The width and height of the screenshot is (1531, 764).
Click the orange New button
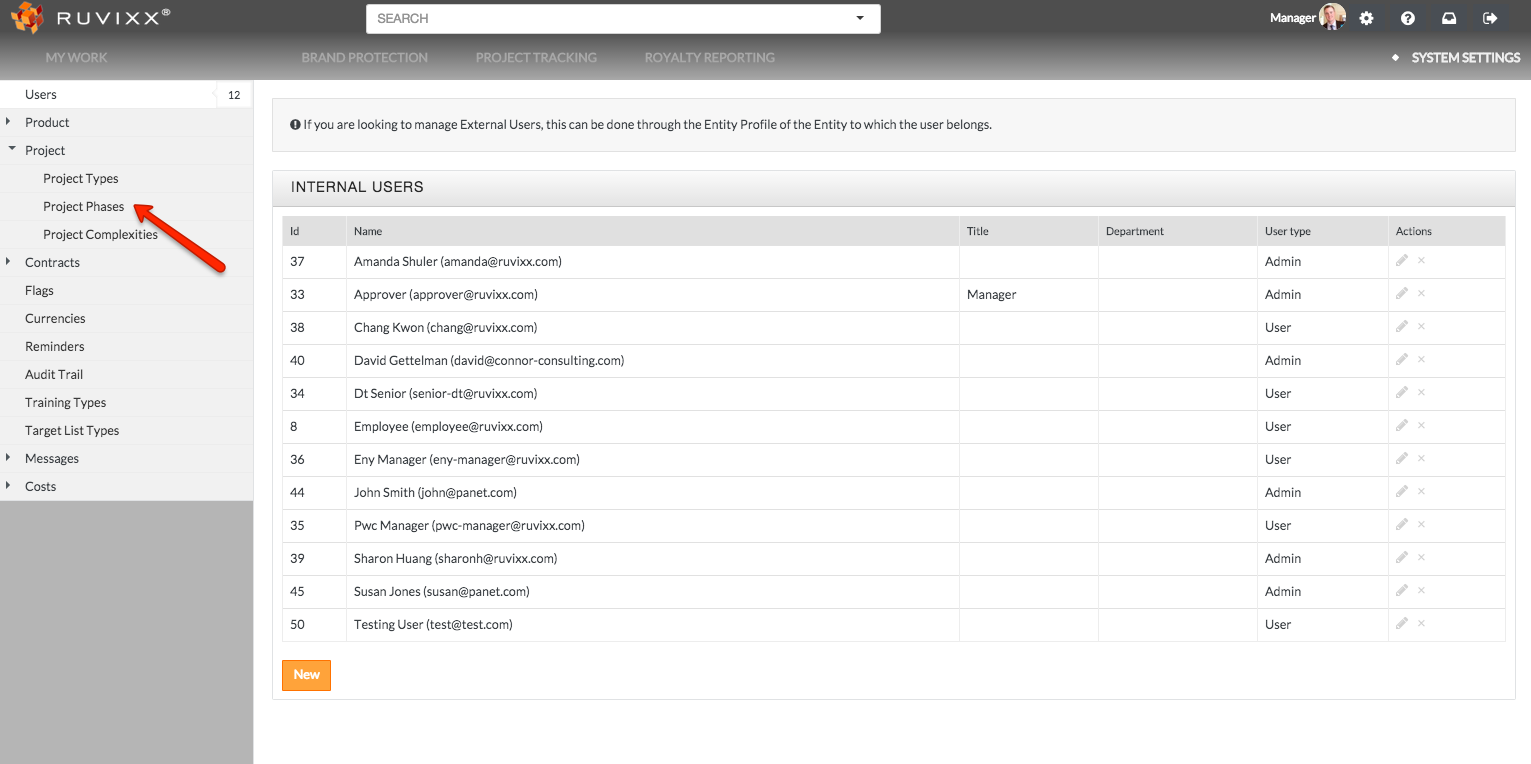coord(306,675)
